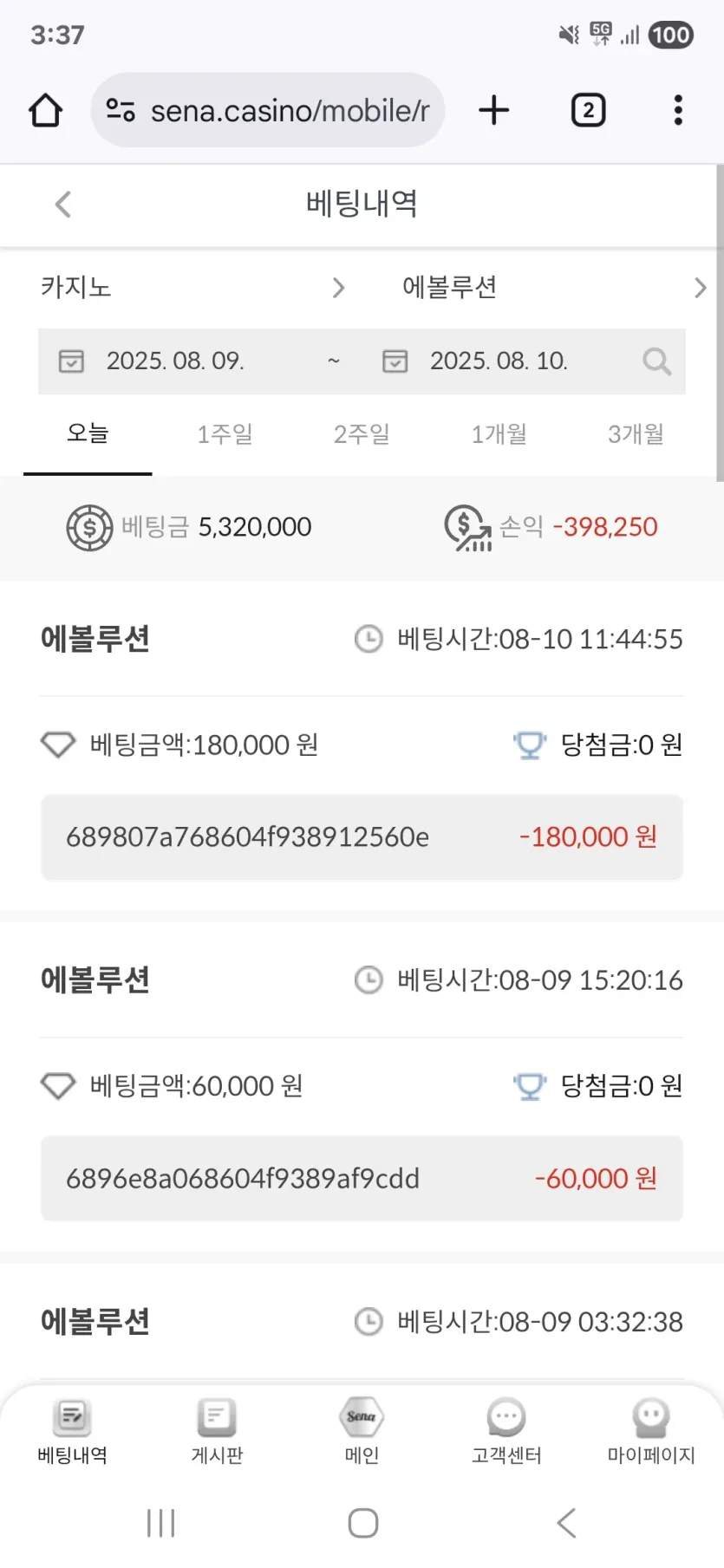The width and height of the screenshot is (724, 1568).
Task: Go back using the page header arrow
Action: click(x=62, y=205)
